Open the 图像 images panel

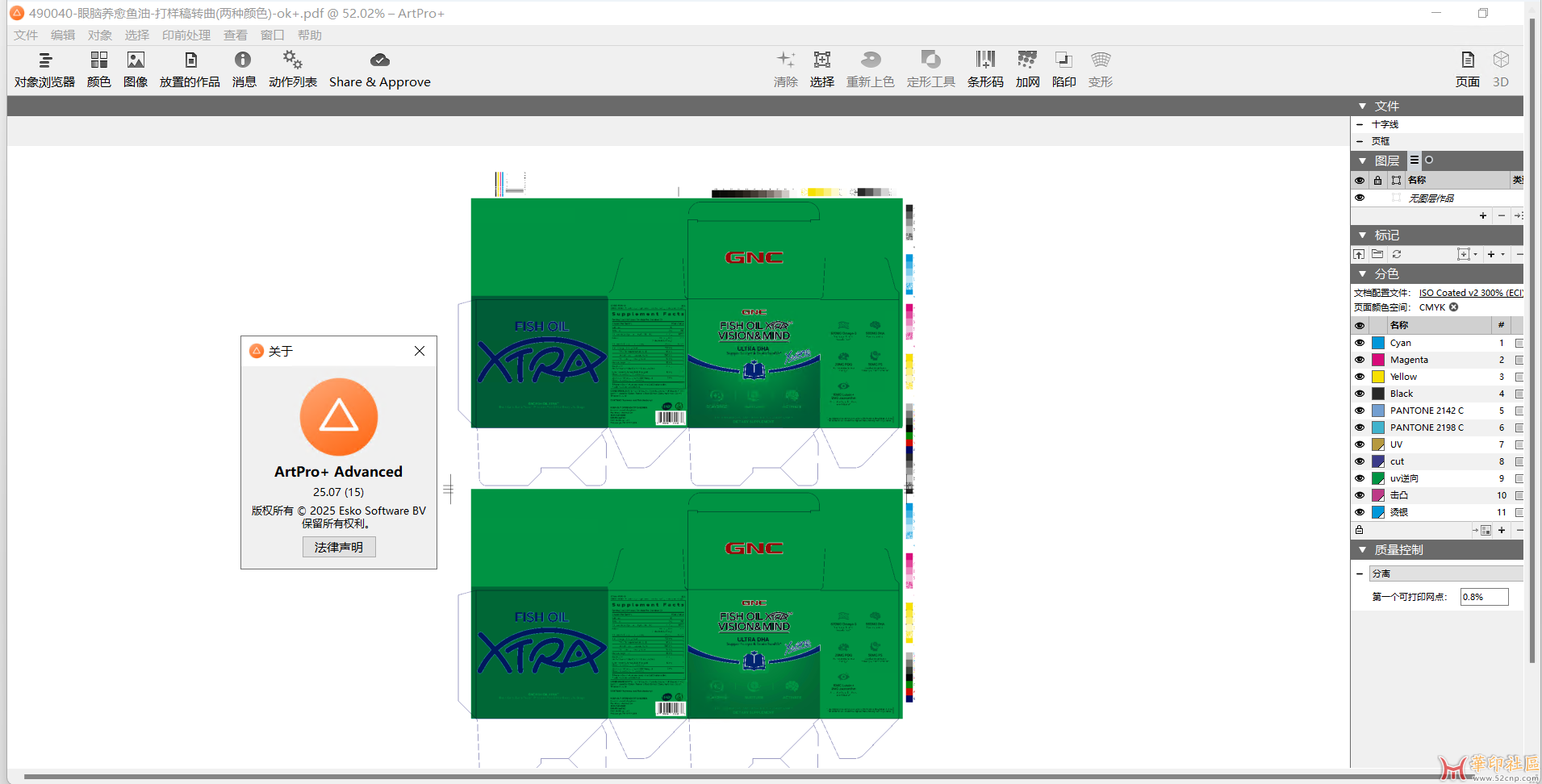[x=136, y=69]
